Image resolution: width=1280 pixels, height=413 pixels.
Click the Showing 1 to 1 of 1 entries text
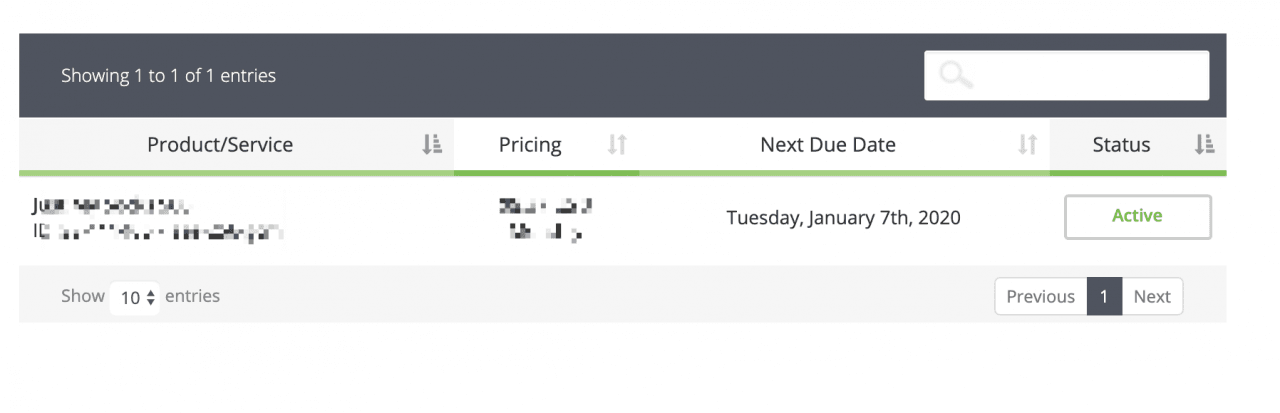coord(168,75)
